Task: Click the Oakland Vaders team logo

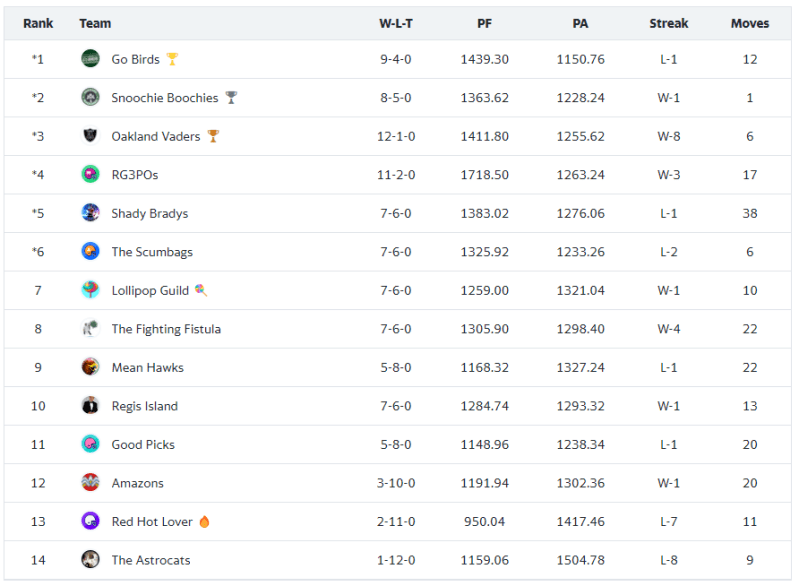Action: click(91, 136)
